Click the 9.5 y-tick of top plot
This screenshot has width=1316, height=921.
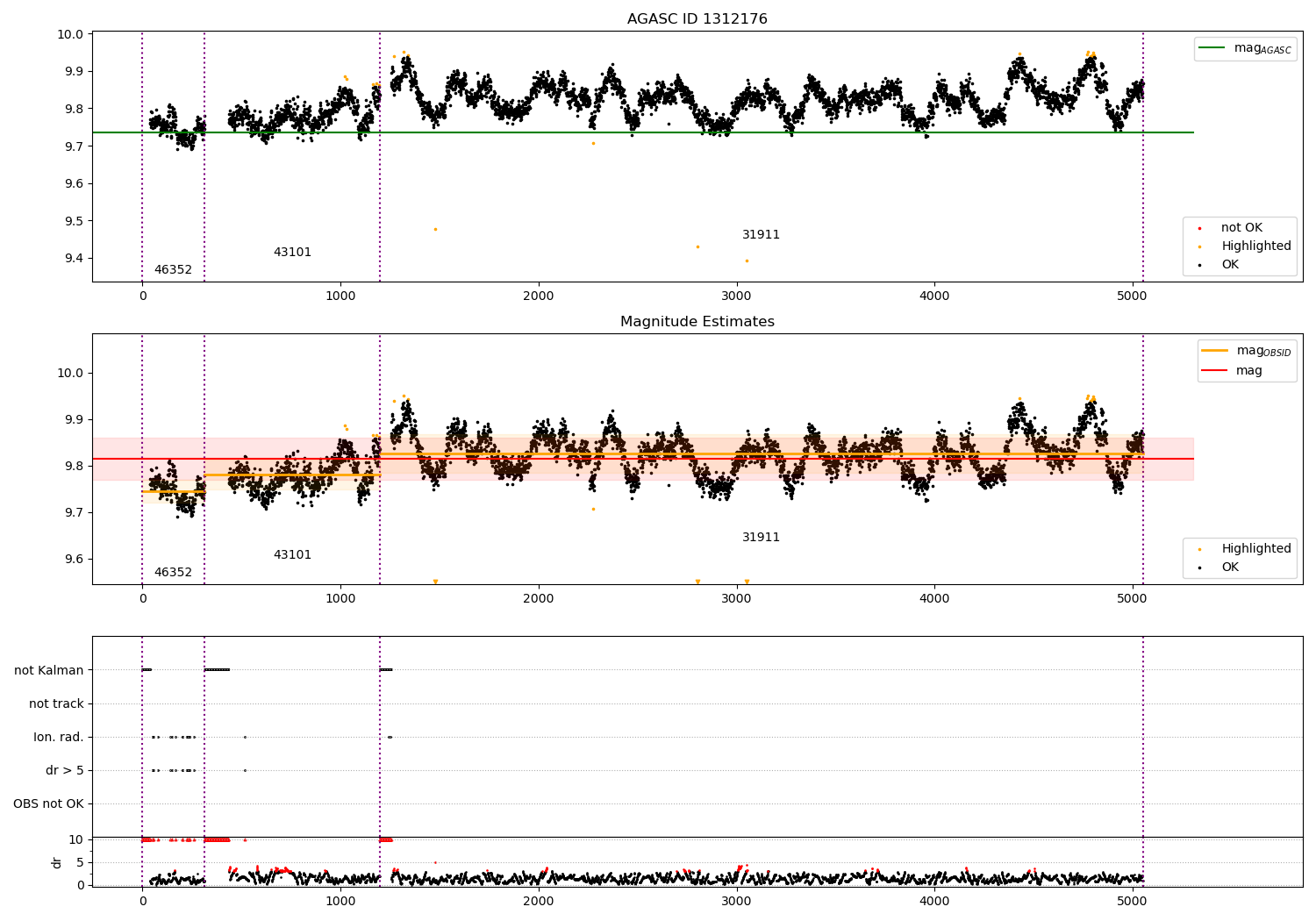coord(74,221)
